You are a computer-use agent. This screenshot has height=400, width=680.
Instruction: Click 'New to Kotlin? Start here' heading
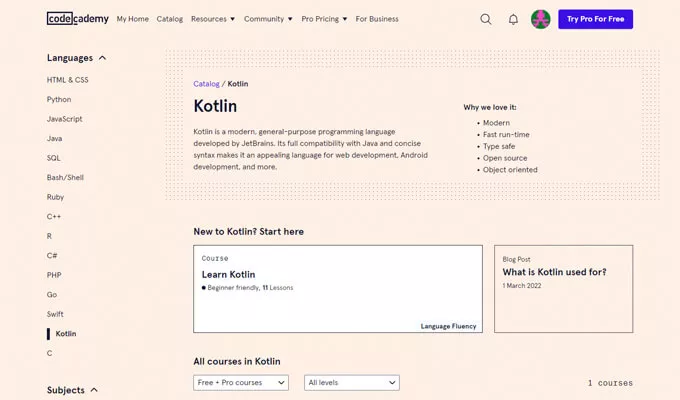tap(248, 232)
